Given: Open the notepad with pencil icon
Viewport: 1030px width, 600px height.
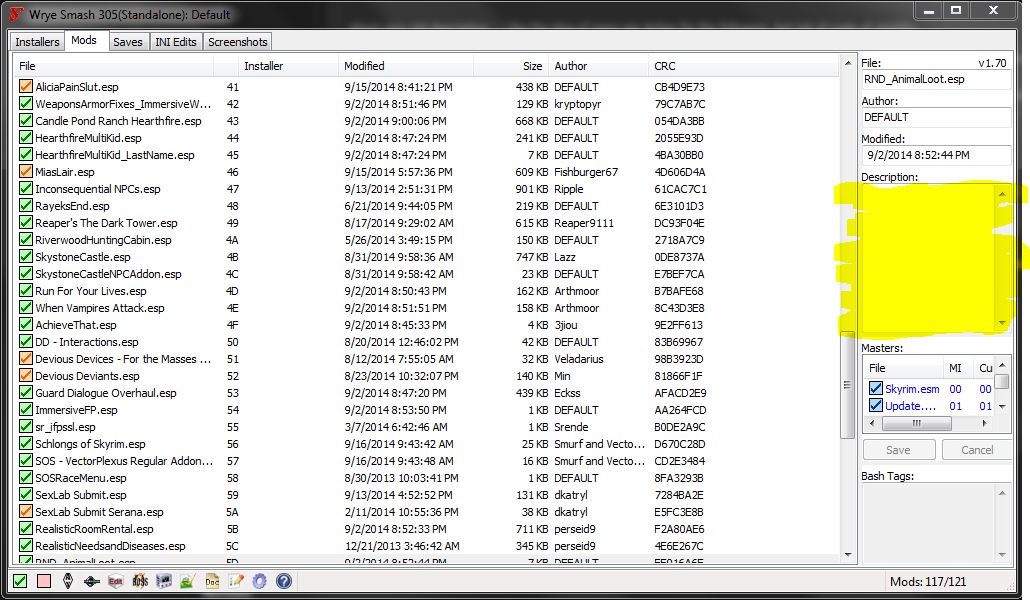Looking at the screenshot, I should [236, 581].
